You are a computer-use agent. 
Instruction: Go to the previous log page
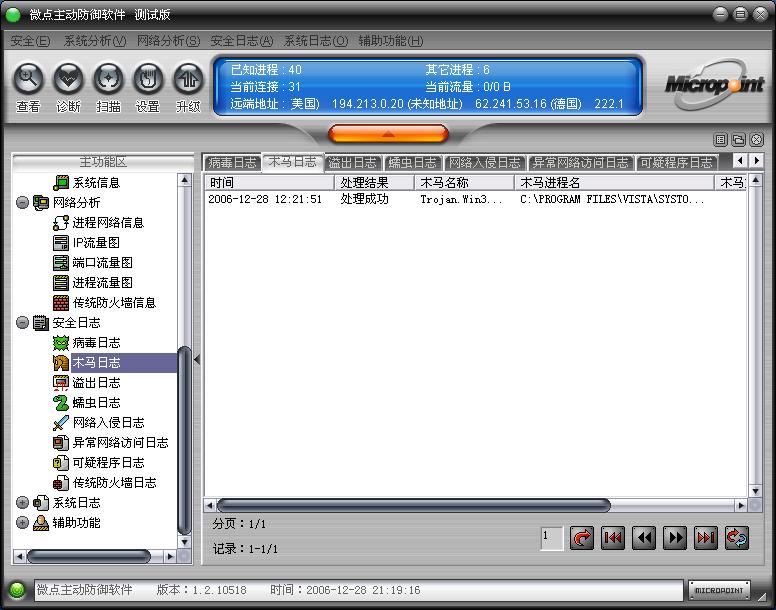pos(644,538)
